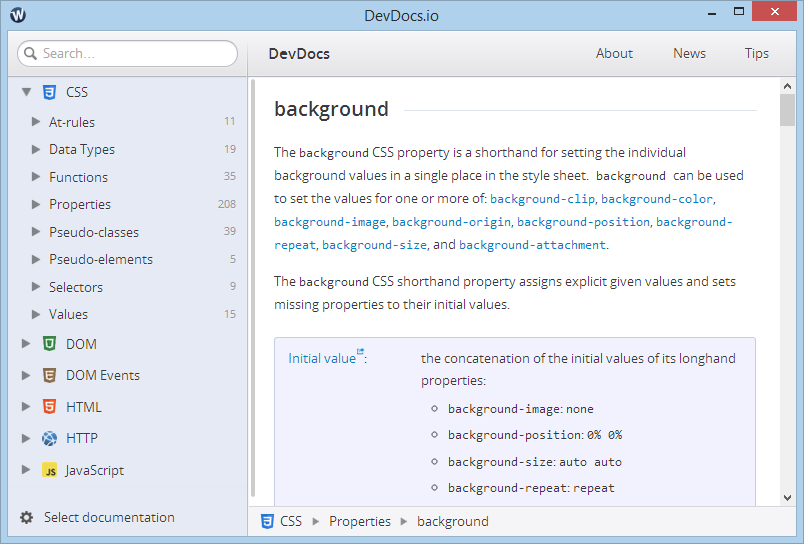Expand the Pseudo-elements arrow
Image resolution: width=804 pixels, height=544 pixels.
click(36, 259)
